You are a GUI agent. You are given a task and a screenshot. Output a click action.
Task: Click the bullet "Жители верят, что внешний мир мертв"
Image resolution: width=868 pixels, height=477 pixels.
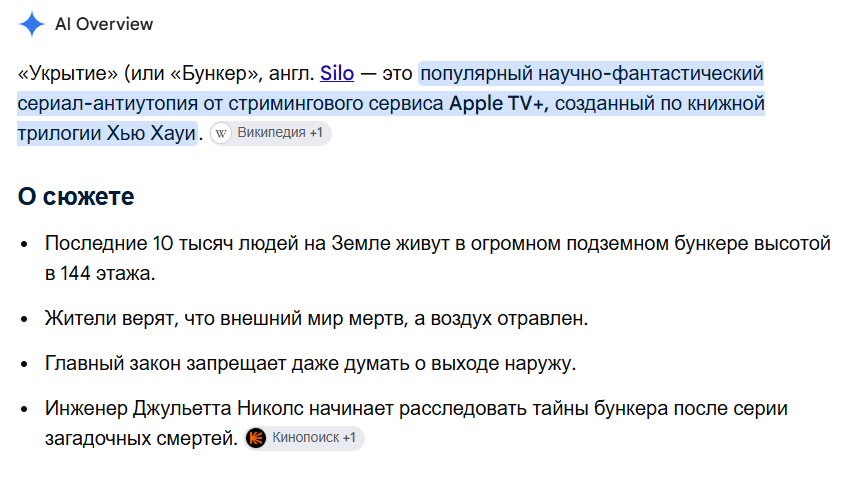(x=316, y=318)
